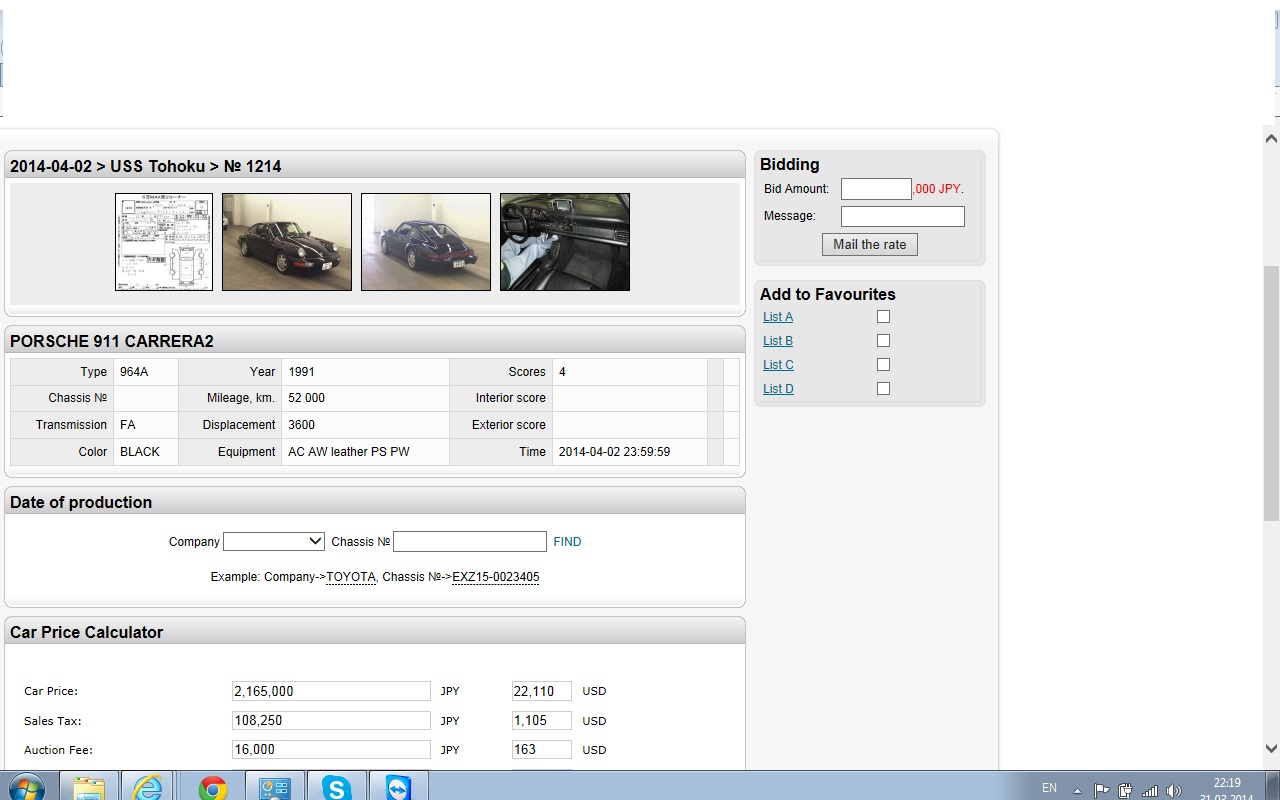1280x800 pixels.
Task: Open File Explorer from the taskbar
Action: [89, 786]
